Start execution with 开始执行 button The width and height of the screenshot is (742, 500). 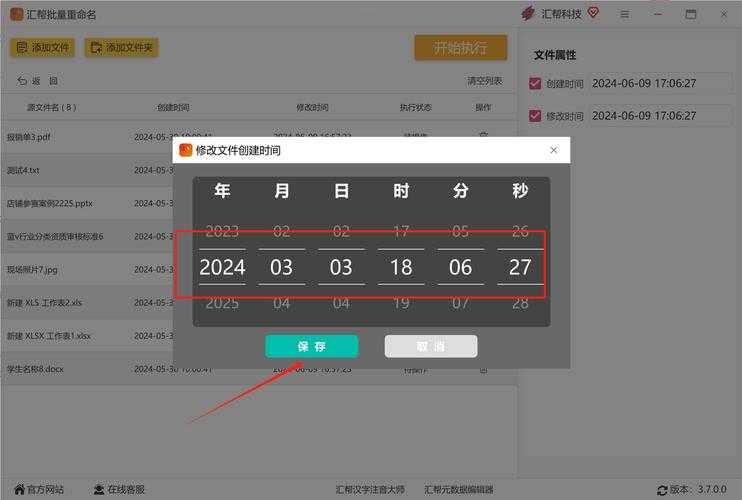[x=460, y=47]
